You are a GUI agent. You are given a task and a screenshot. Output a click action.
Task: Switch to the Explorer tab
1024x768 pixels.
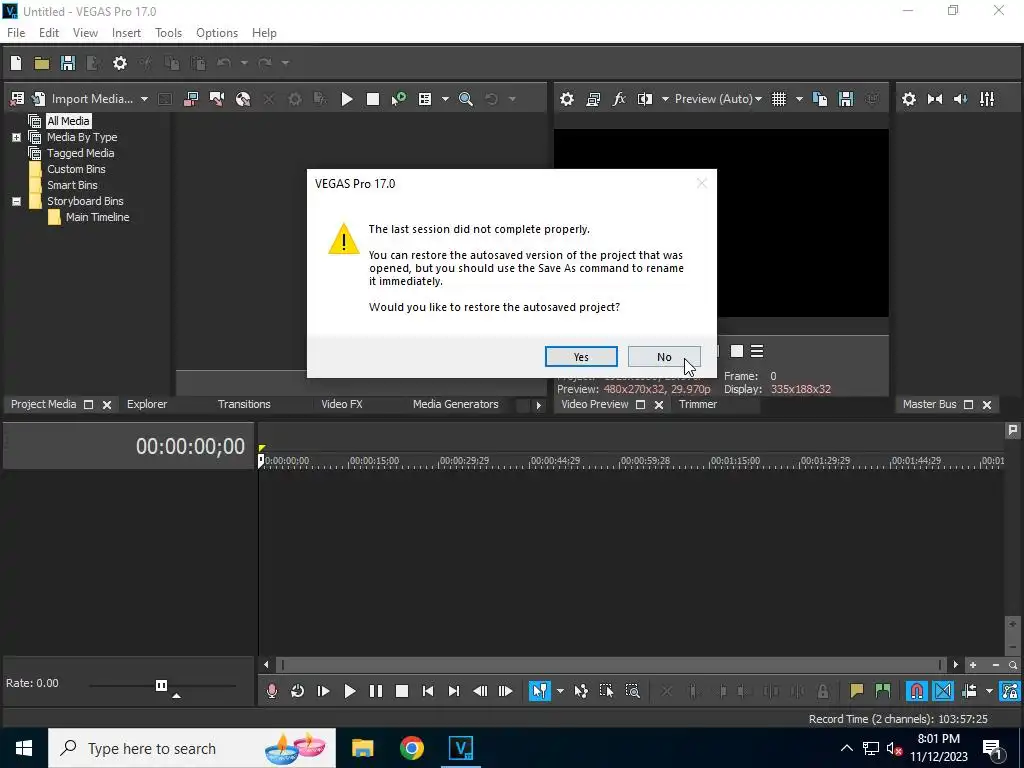[147, 404]
